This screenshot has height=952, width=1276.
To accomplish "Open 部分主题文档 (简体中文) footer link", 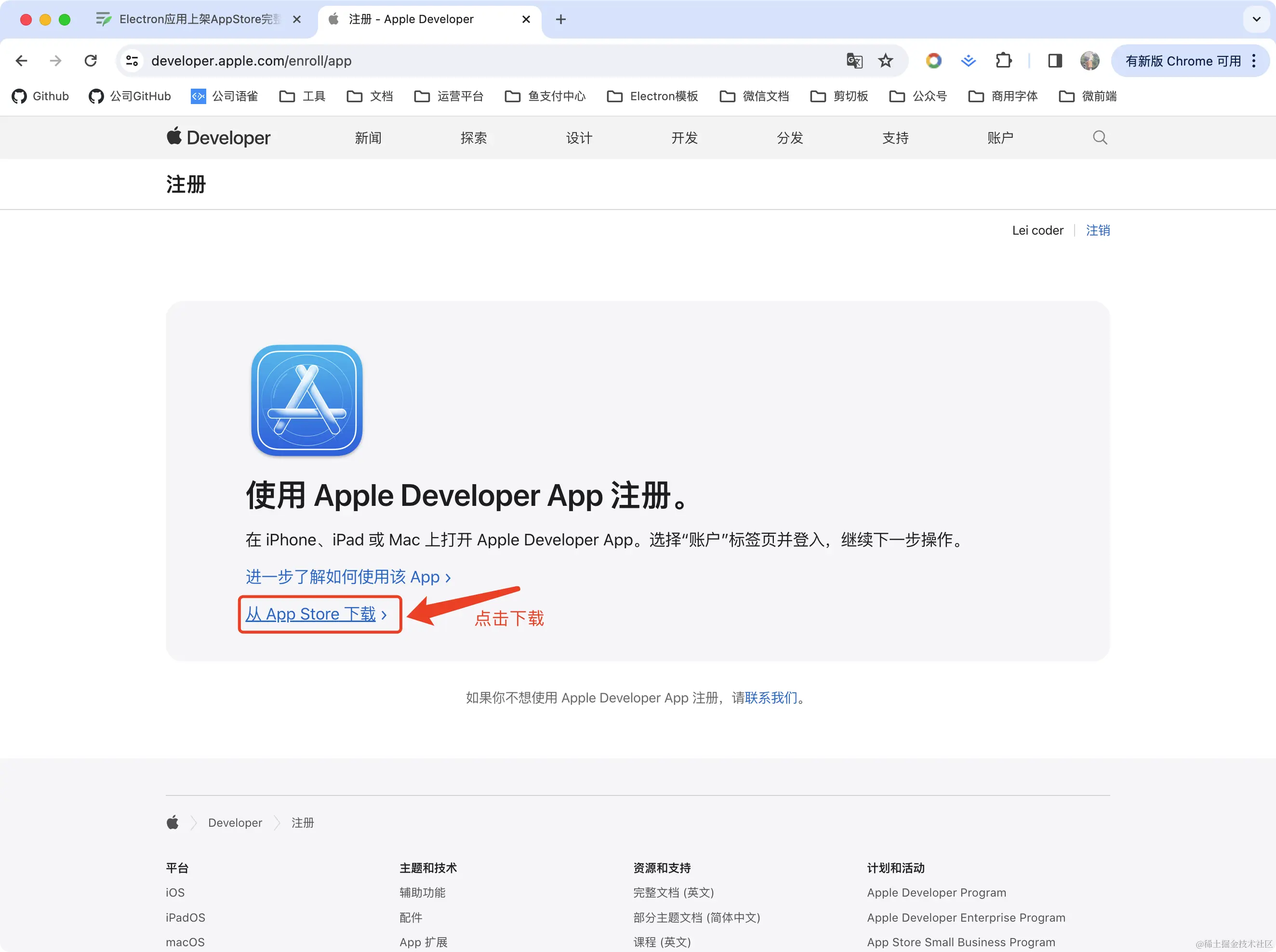I will click(697, 917).
